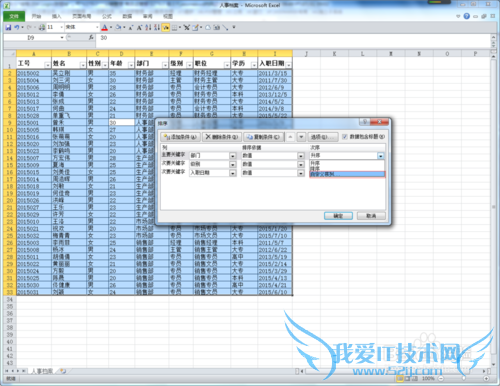
Task: Click the move condition up arrow button
Action: coord(290,137)
